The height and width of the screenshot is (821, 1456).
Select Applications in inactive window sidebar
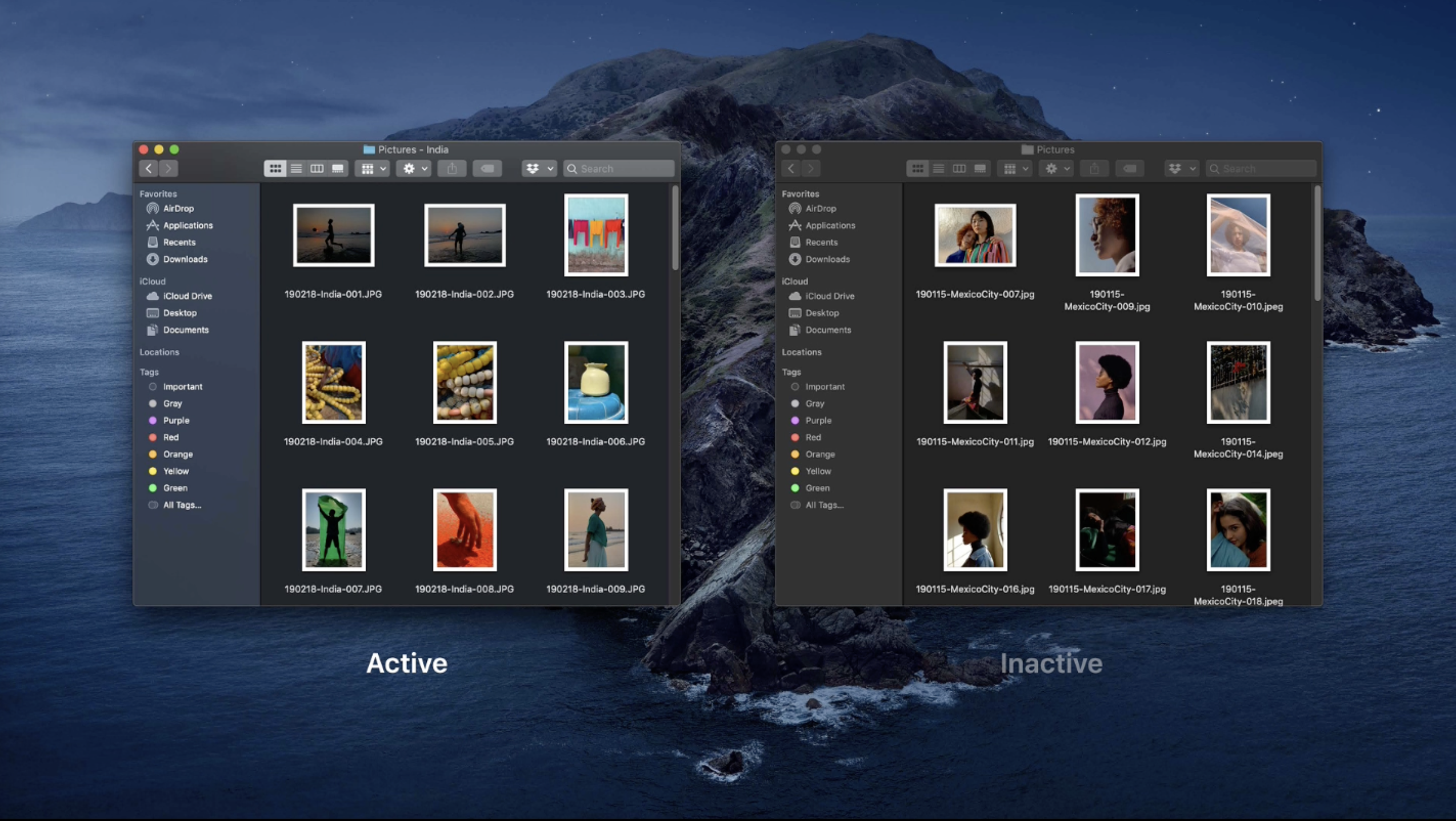coord(830,226)
